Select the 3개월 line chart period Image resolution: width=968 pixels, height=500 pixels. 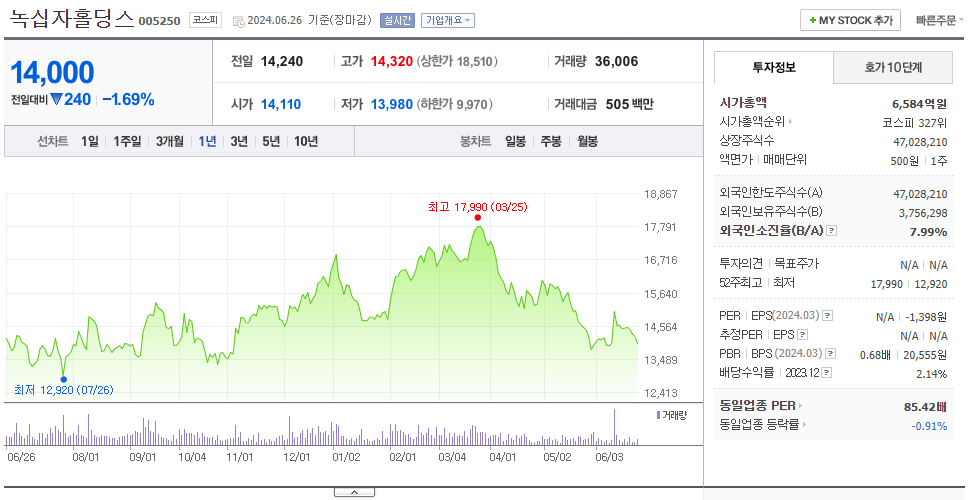(170, 141)
